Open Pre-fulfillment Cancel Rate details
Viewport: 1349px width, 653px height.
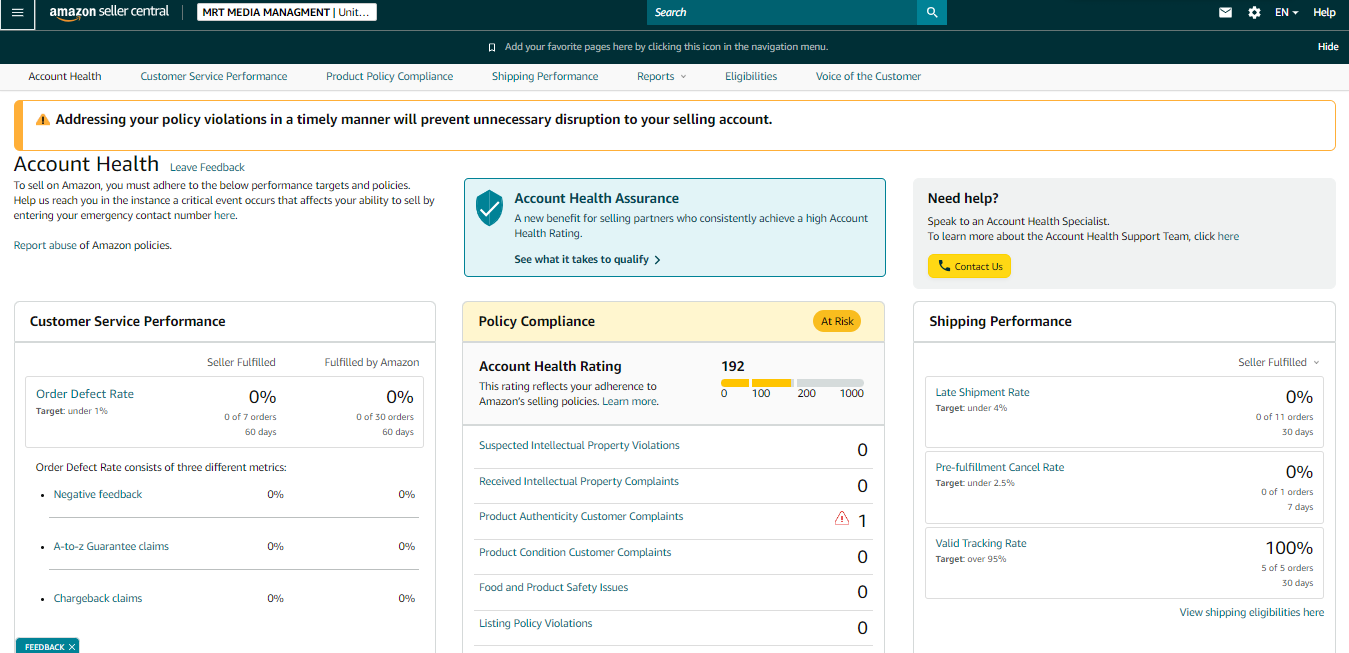click(x=1000, y=467)
